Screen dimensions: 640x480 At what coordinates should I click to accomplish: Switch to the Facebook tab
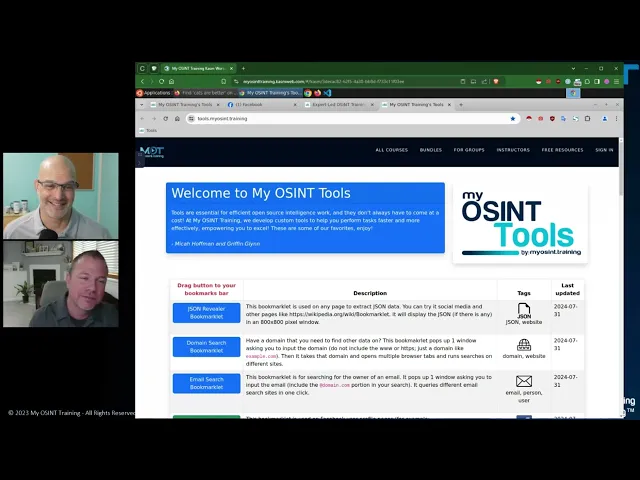click(x=261, y=105)
